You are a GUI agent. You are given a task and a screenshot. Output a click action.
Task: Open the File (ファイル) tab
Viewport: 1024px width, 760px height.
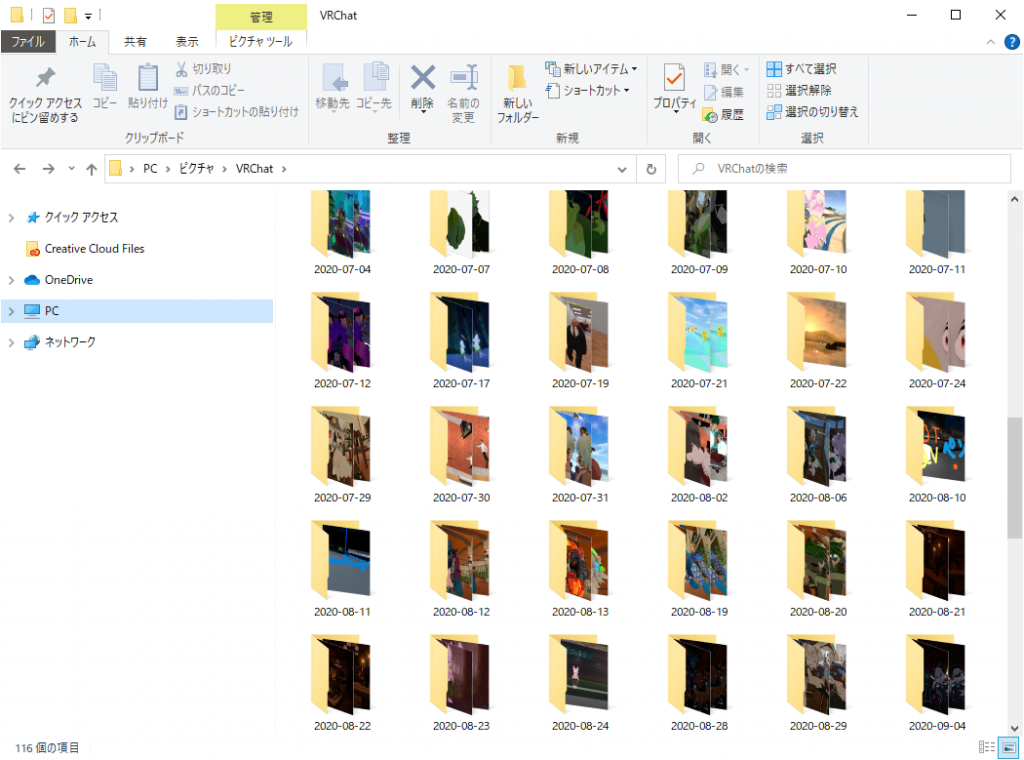coord(28,42)
